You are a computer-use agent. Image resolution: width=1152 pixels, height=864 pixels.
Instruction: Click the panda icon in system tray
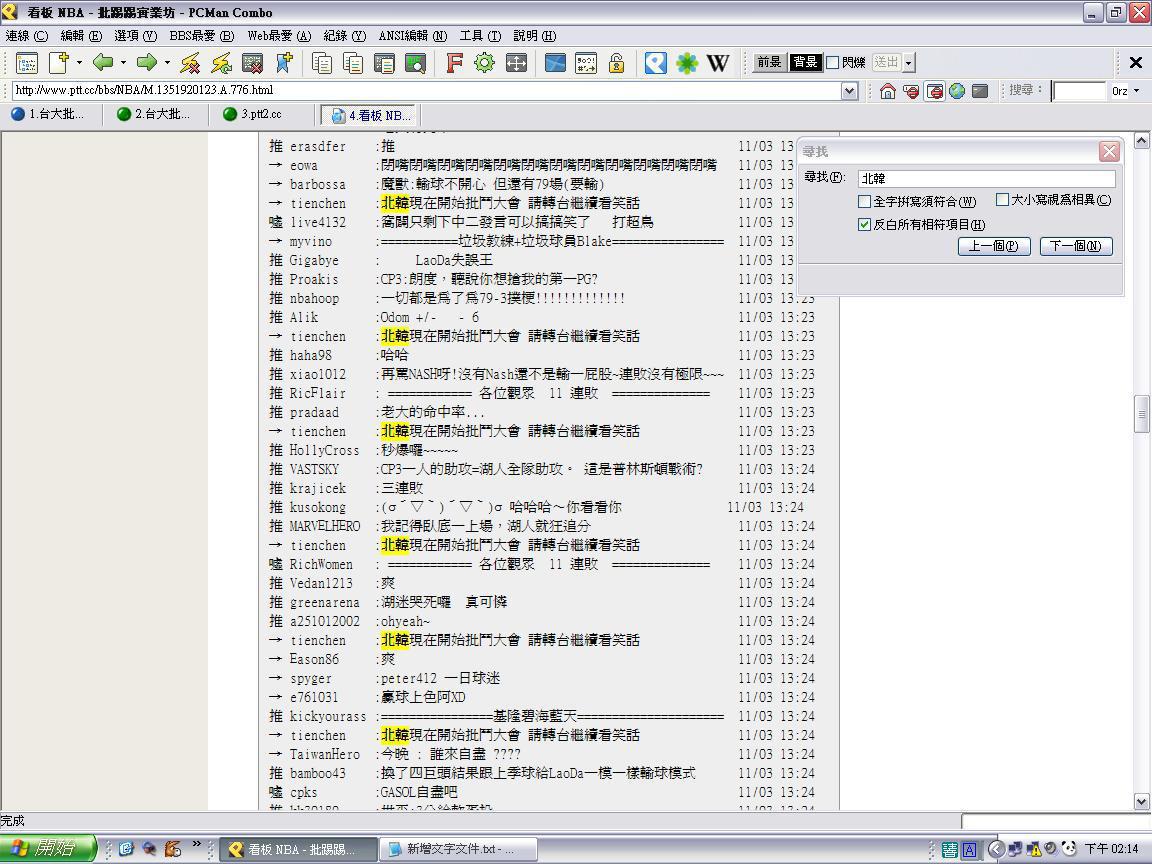tap(1069, 849)
